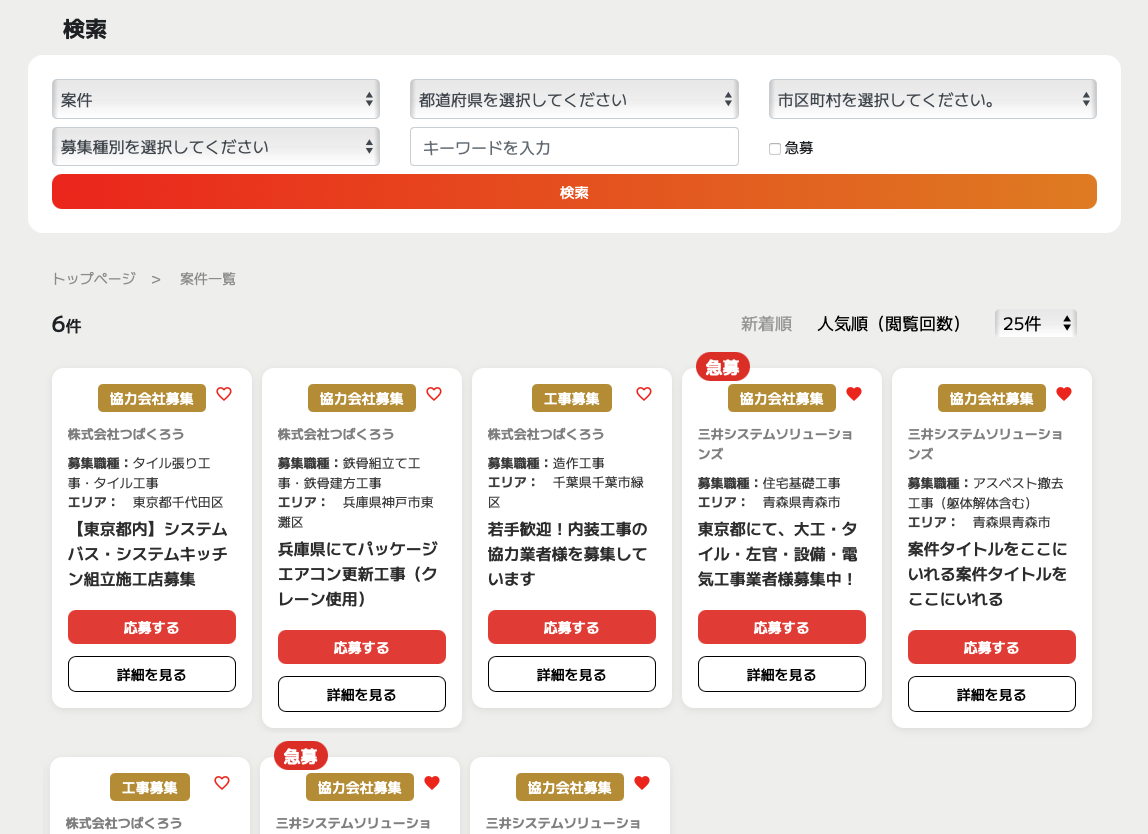Click 応募する on the 造作工事 card

pyautogui.click(x=572, y=628)
